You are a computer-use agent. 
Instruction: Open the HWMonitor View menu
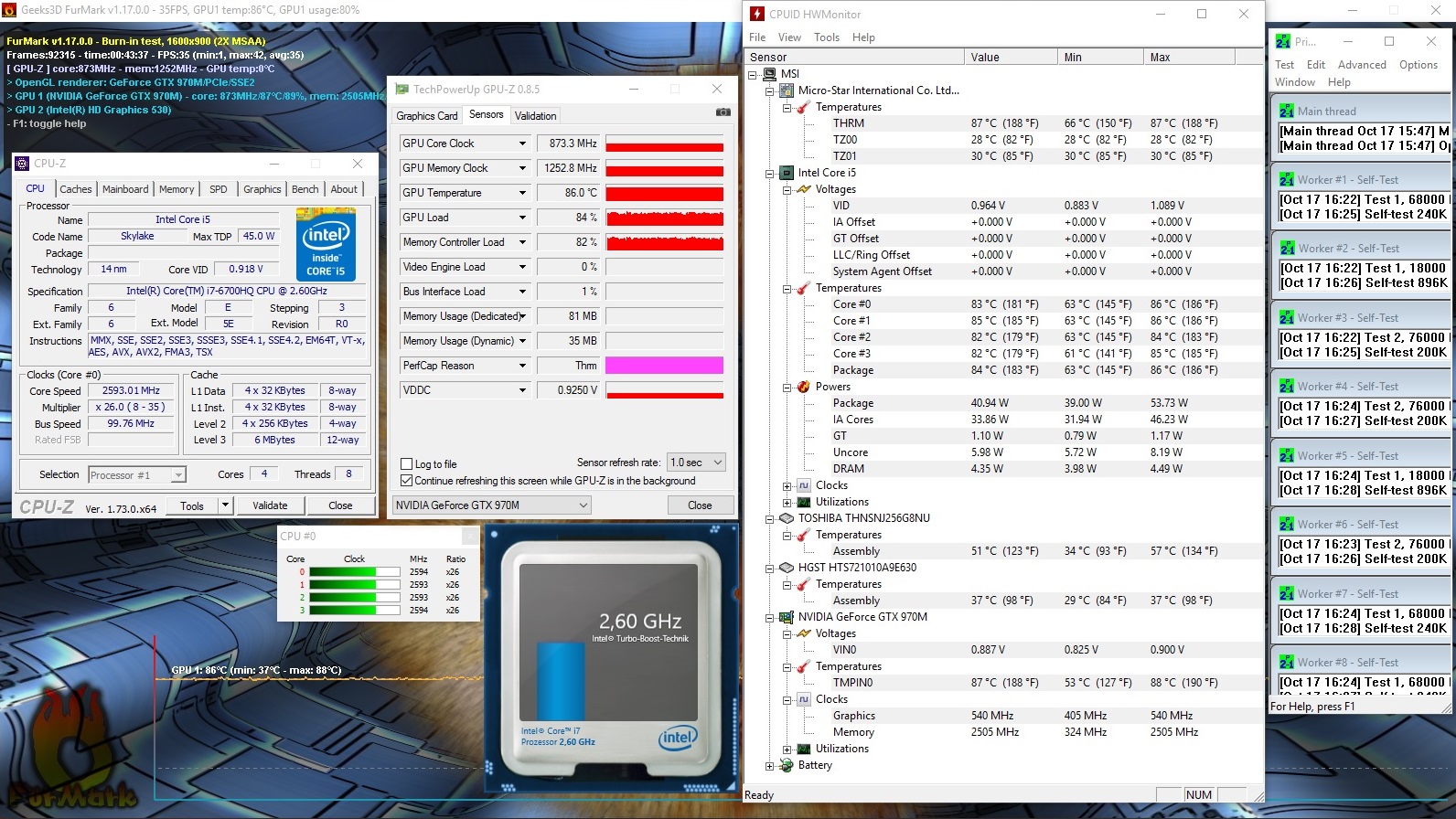[x=789, y=37]
